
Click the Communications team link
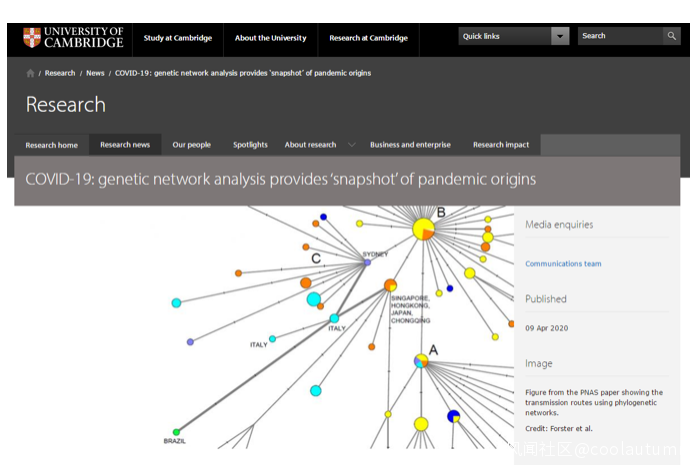tap(563, 264)
